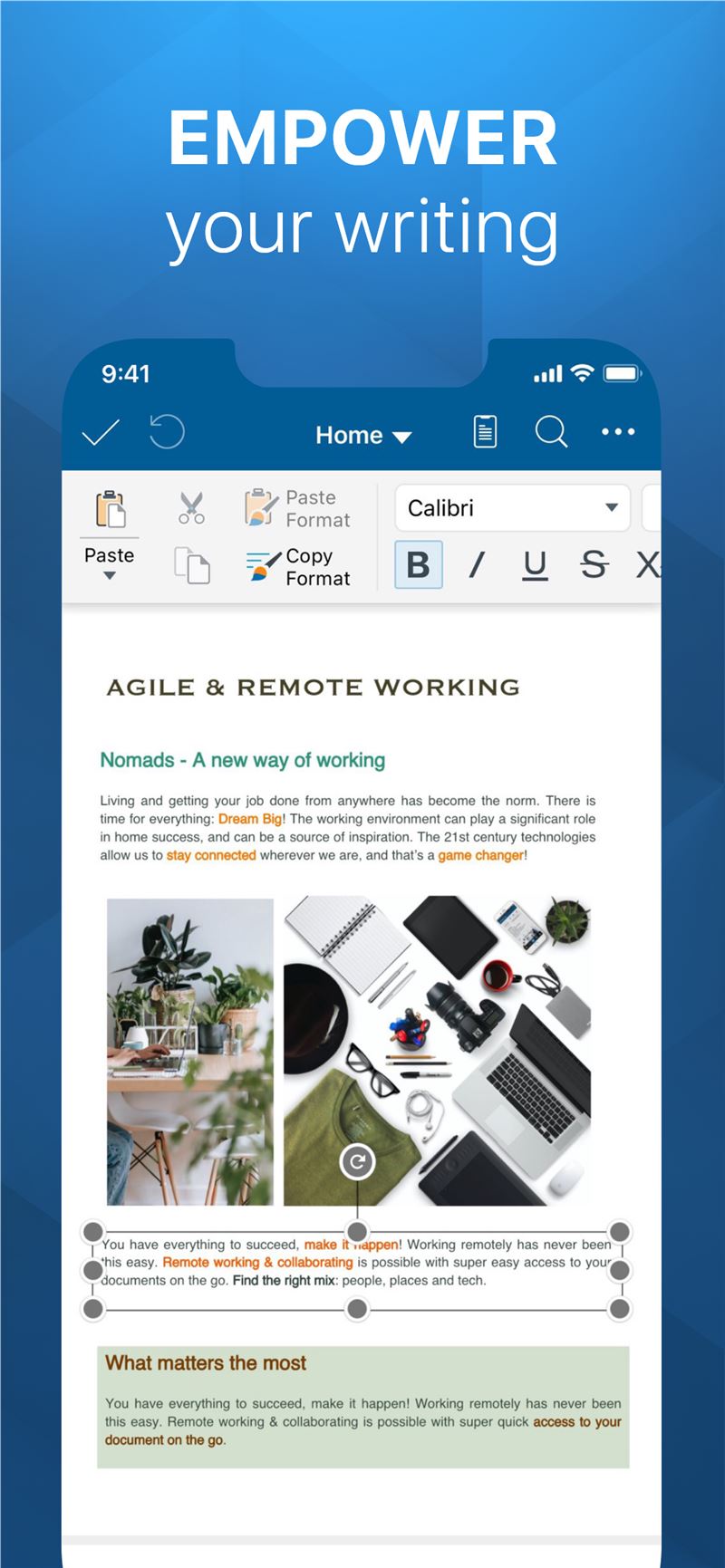Click the heading What matters the most
725x1568 pixels.
206,1363
